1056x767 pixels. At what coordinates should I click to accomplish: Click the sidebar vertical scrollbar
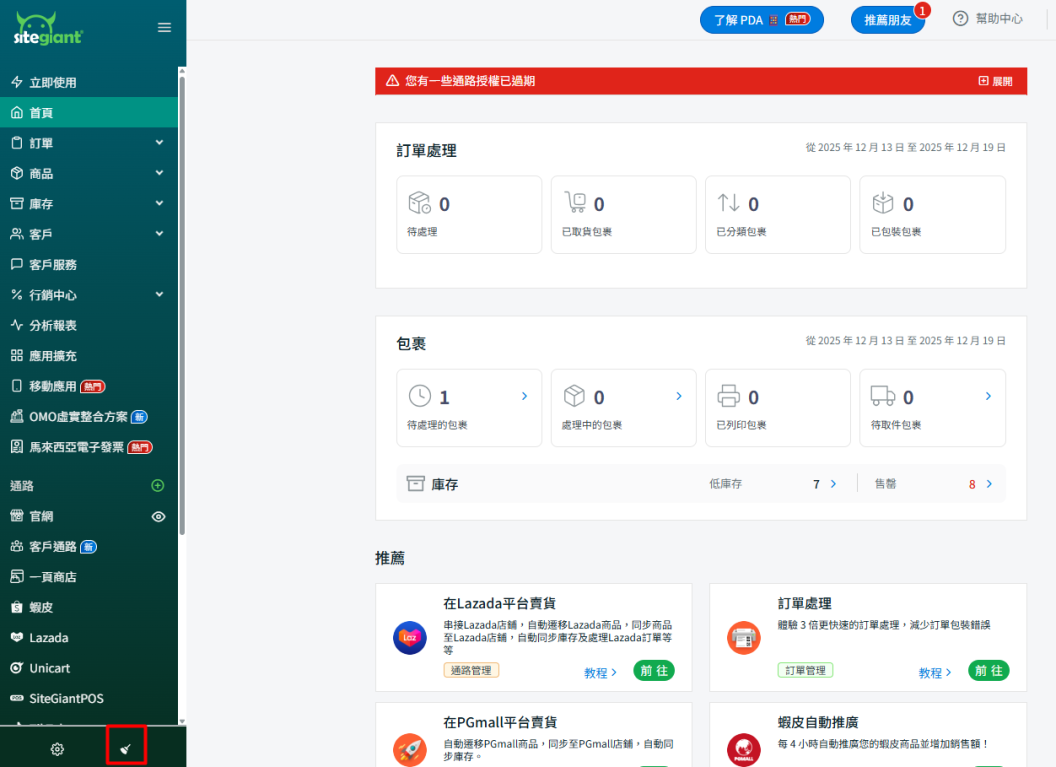[x=182, y=300]
